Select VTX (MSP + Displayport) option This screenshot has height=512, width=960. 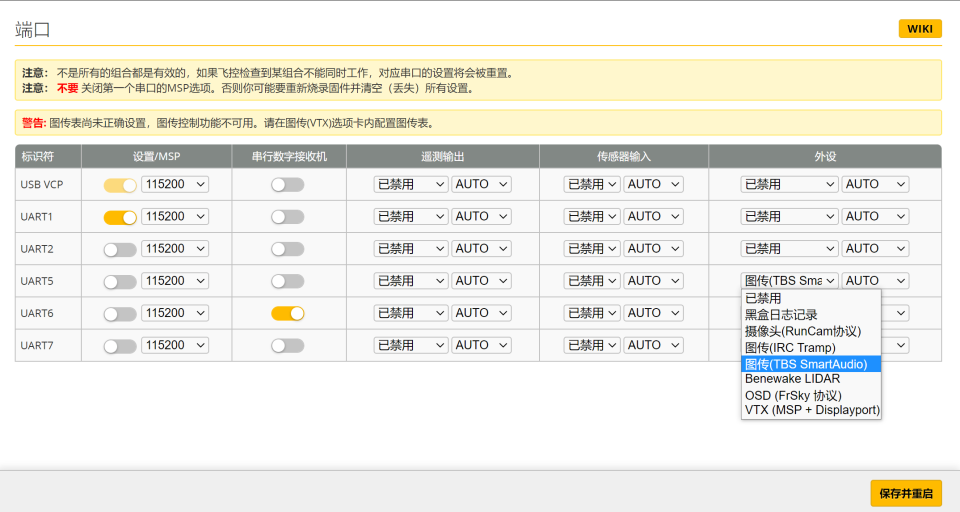pos(811,410)
